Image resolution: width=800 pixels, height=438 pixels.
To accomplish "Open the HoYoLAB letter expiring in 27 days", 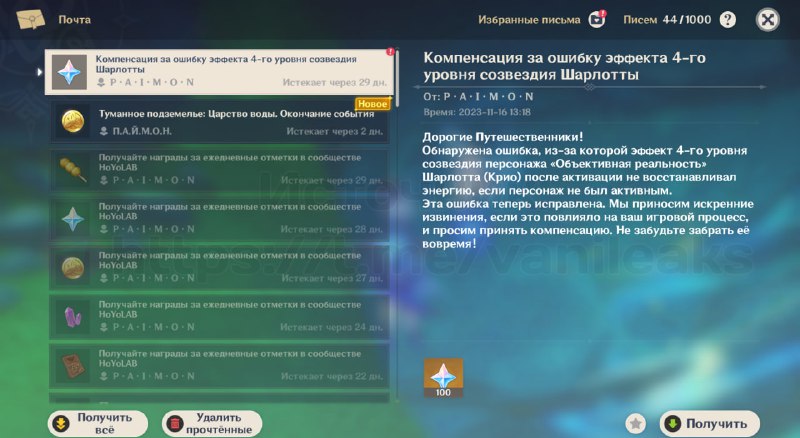I will click(219, 267).
